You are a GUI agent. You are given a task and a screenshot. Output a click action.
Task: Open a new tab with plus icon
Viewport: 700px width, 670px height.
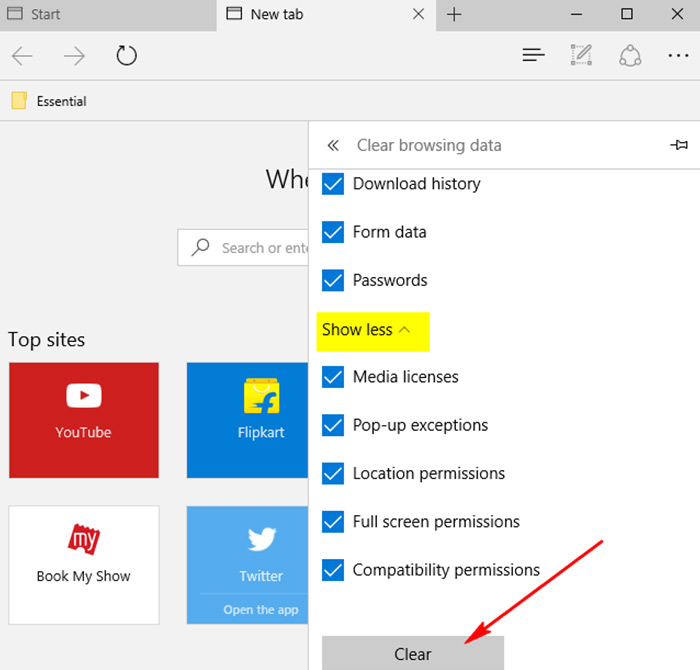[454, 14]
